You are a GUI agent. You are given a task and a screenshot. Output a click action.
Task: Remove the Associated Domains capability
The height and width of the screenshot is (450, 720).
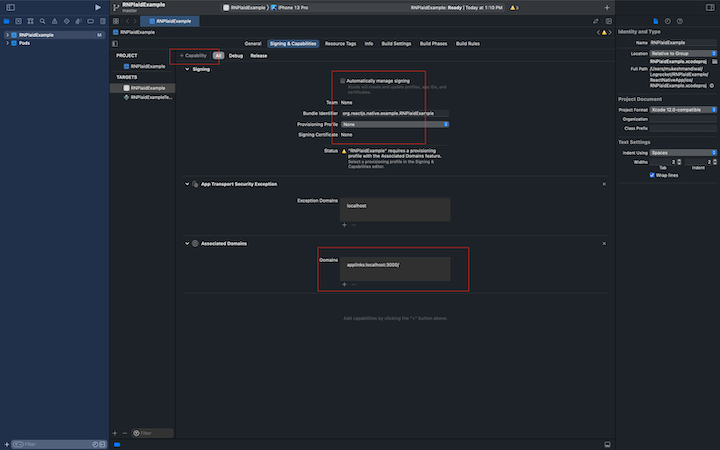point(604,243)
